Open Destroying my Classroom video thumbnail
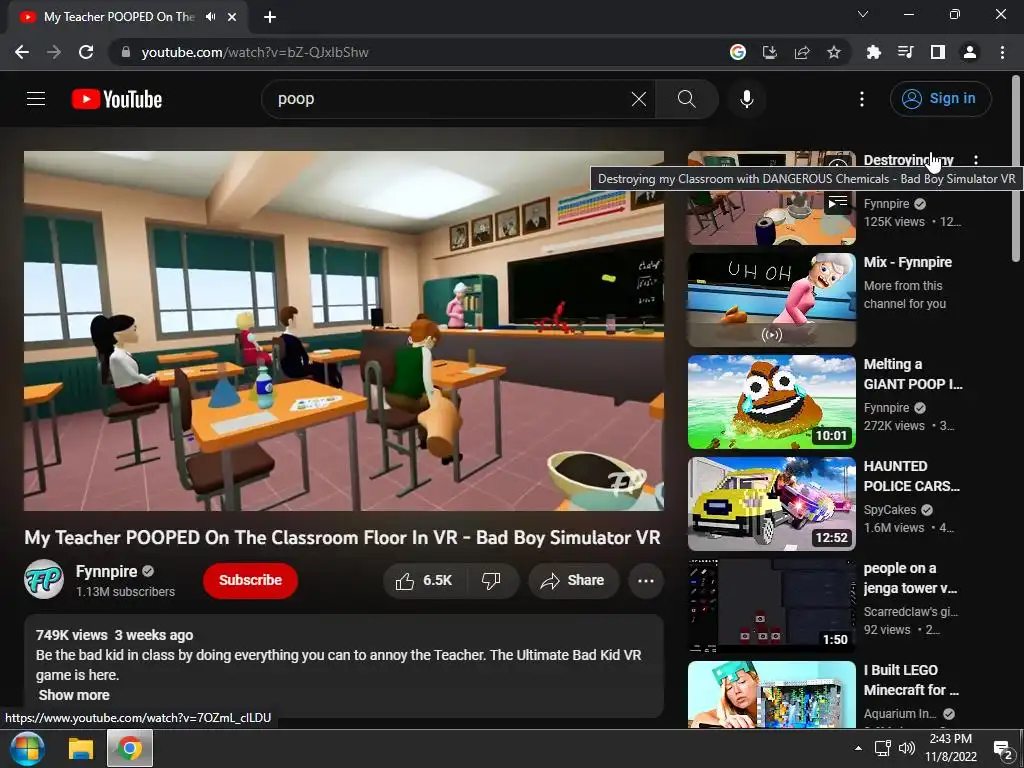 [771, 198]
